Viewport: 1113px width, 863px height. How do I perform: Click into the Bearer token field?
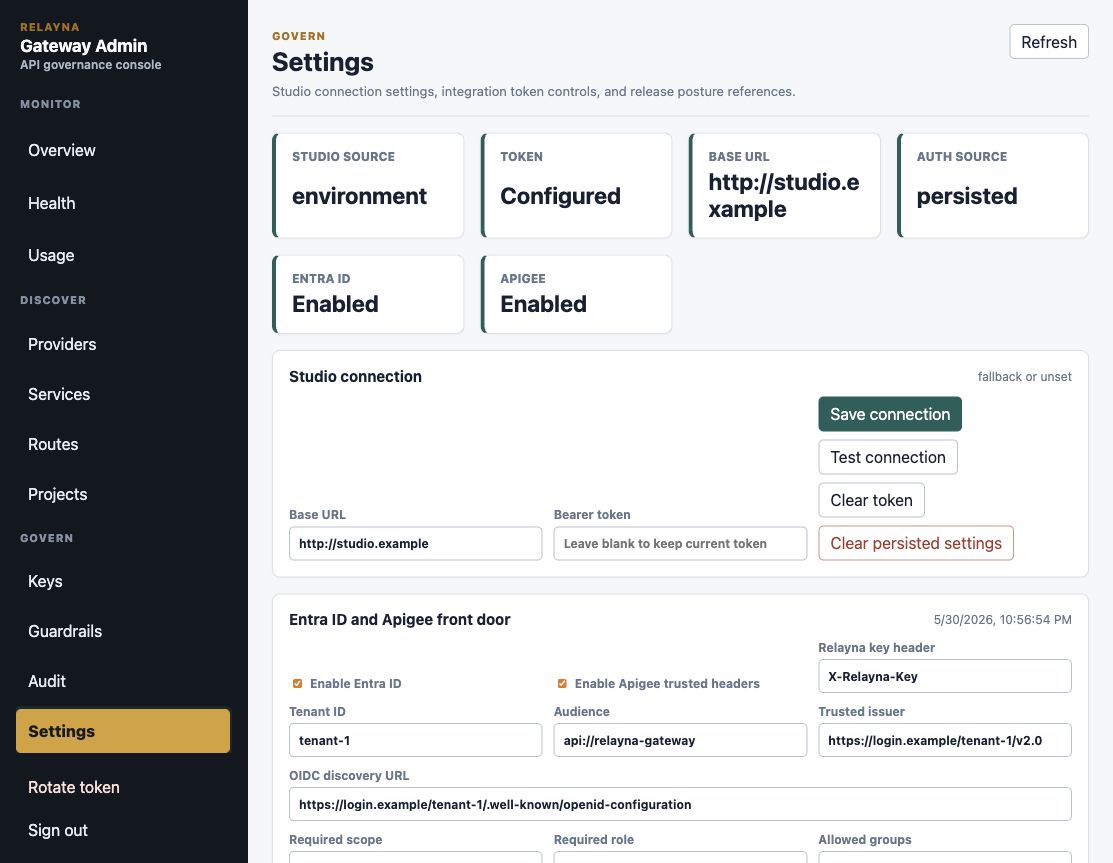[680, 544]
